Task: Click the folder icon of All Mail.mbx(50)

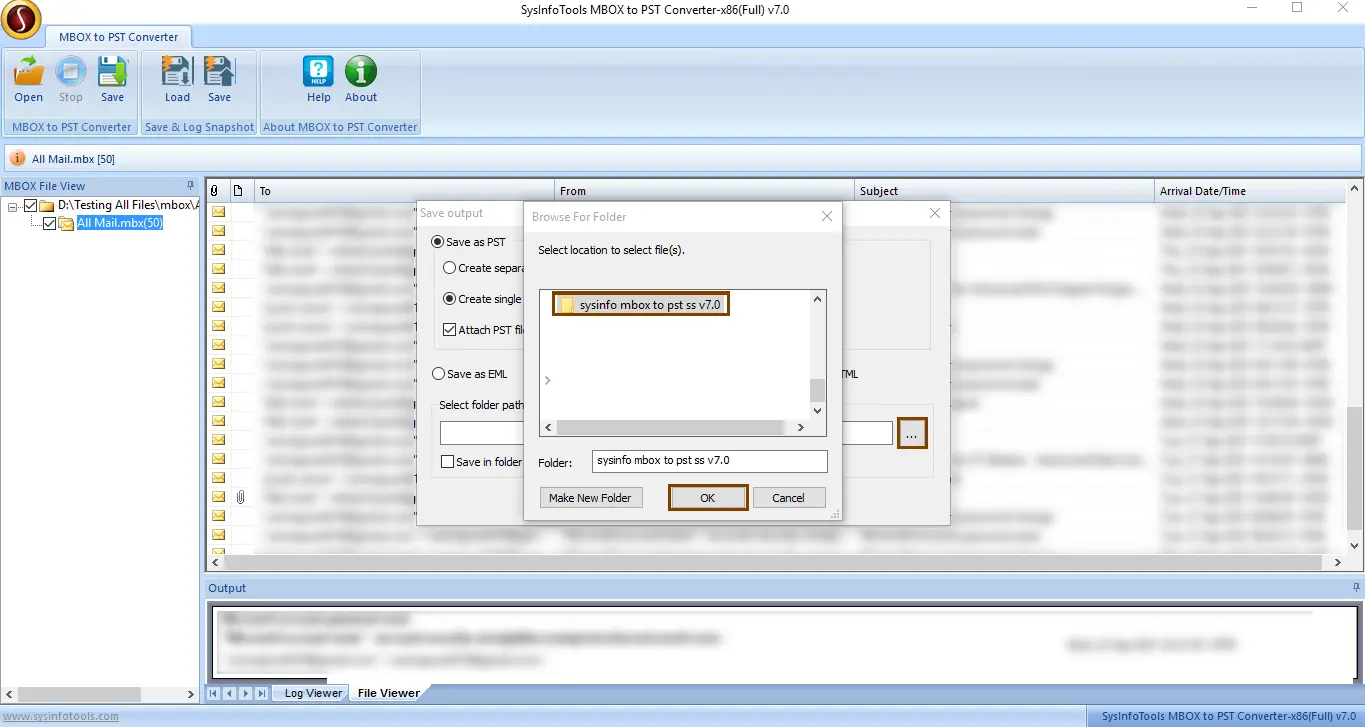Action: click(x=67, y=223)
